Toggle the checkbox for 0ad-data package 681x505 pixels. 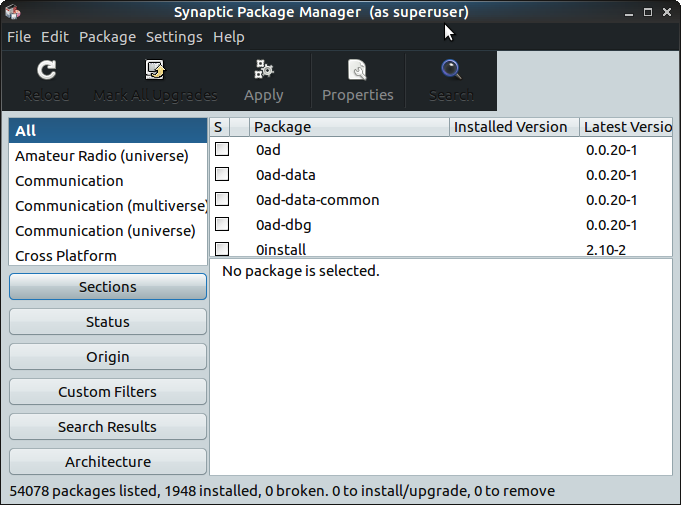(x=222, y=174)
